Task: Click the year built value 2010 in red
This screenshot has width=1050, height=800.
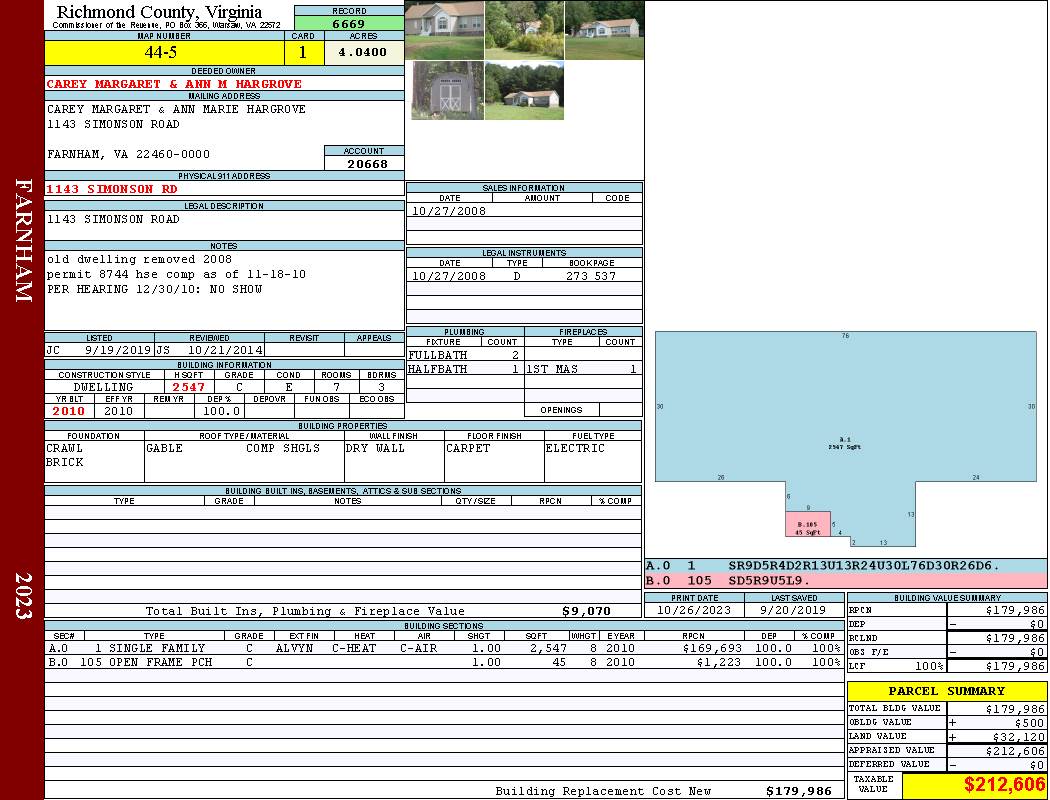Action: coord(69,411)
